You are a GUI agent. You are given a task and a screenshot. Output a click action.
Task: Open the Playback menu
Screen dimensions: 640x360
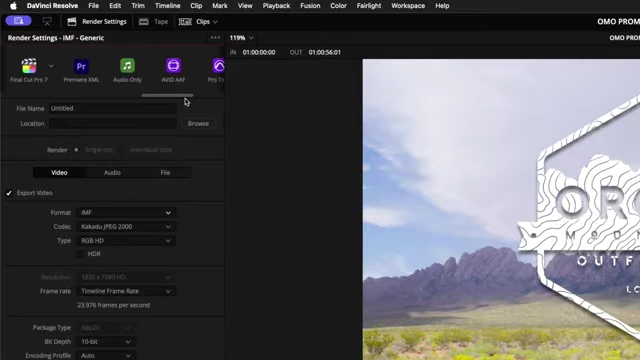(x=276, y=6)
